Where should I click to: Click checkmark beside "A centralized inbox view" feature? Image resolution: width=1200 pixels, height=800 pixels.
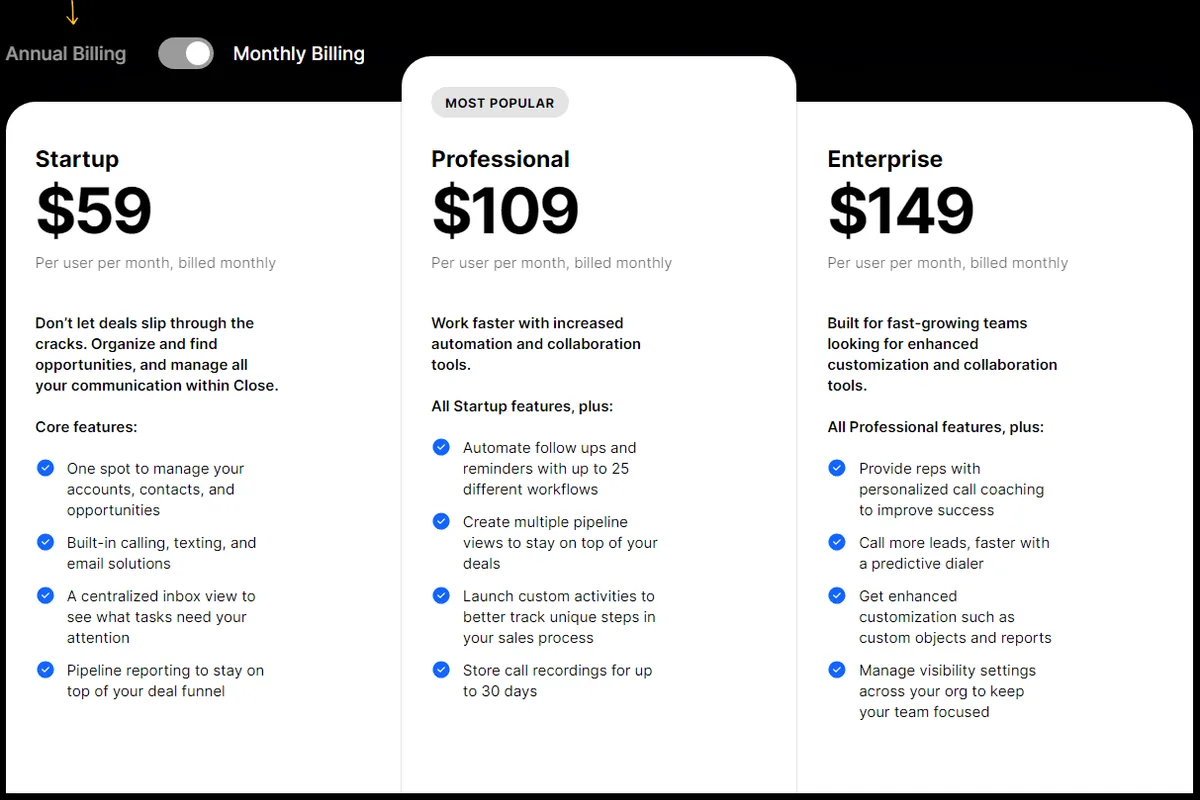45,595
